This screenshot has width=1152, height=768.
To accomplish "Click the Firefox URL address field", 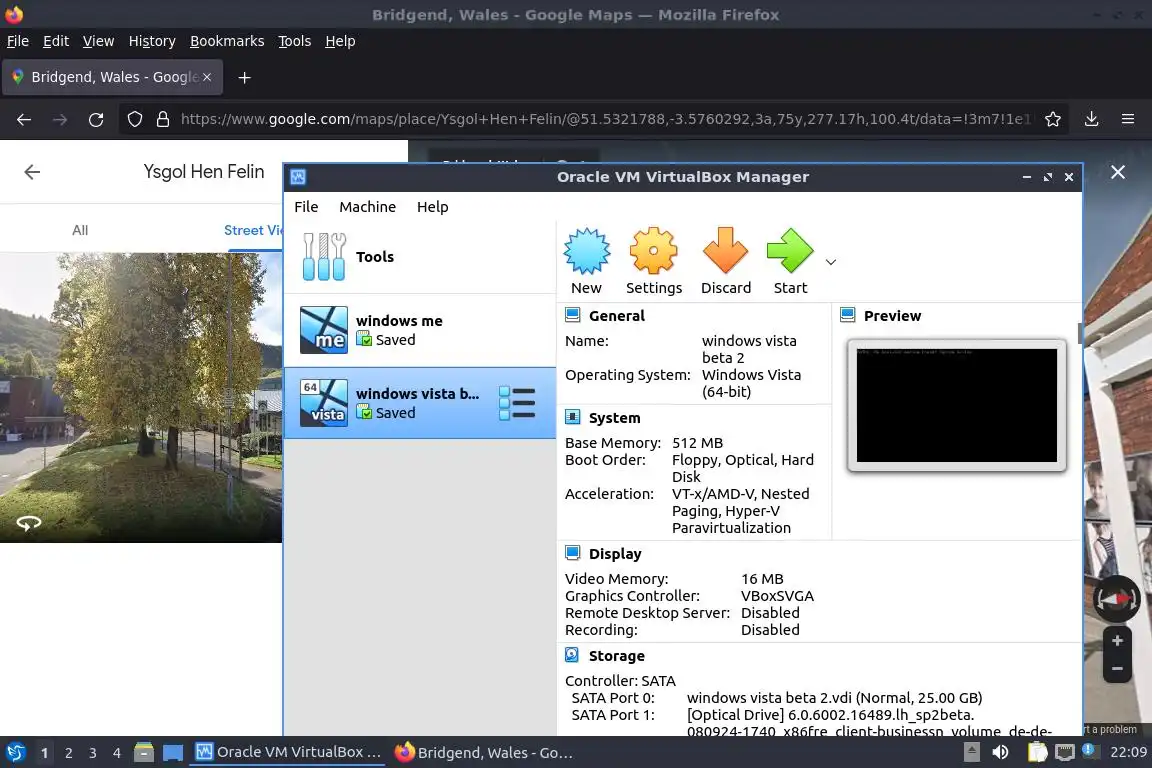I will click(x=607, y=119).
